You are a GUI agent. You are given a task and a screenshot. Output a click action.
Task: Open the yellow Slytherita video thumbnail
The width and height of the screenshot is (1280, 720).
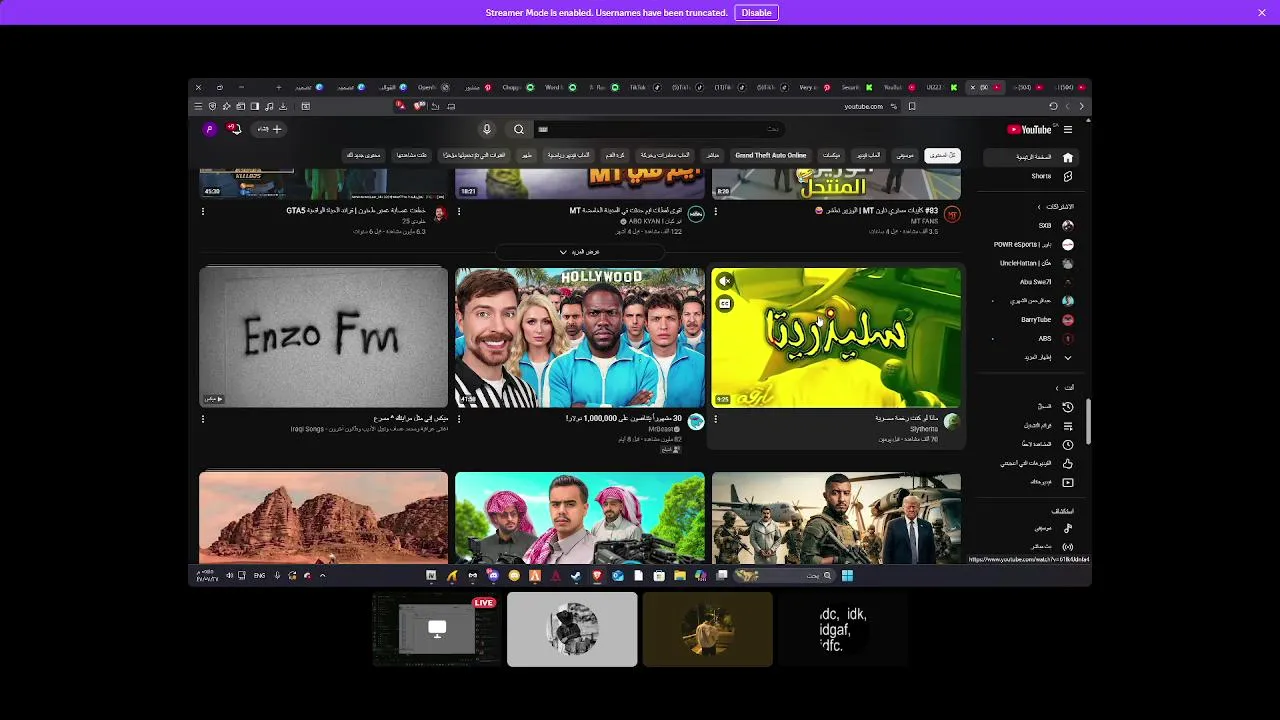(x=836, y=337)
